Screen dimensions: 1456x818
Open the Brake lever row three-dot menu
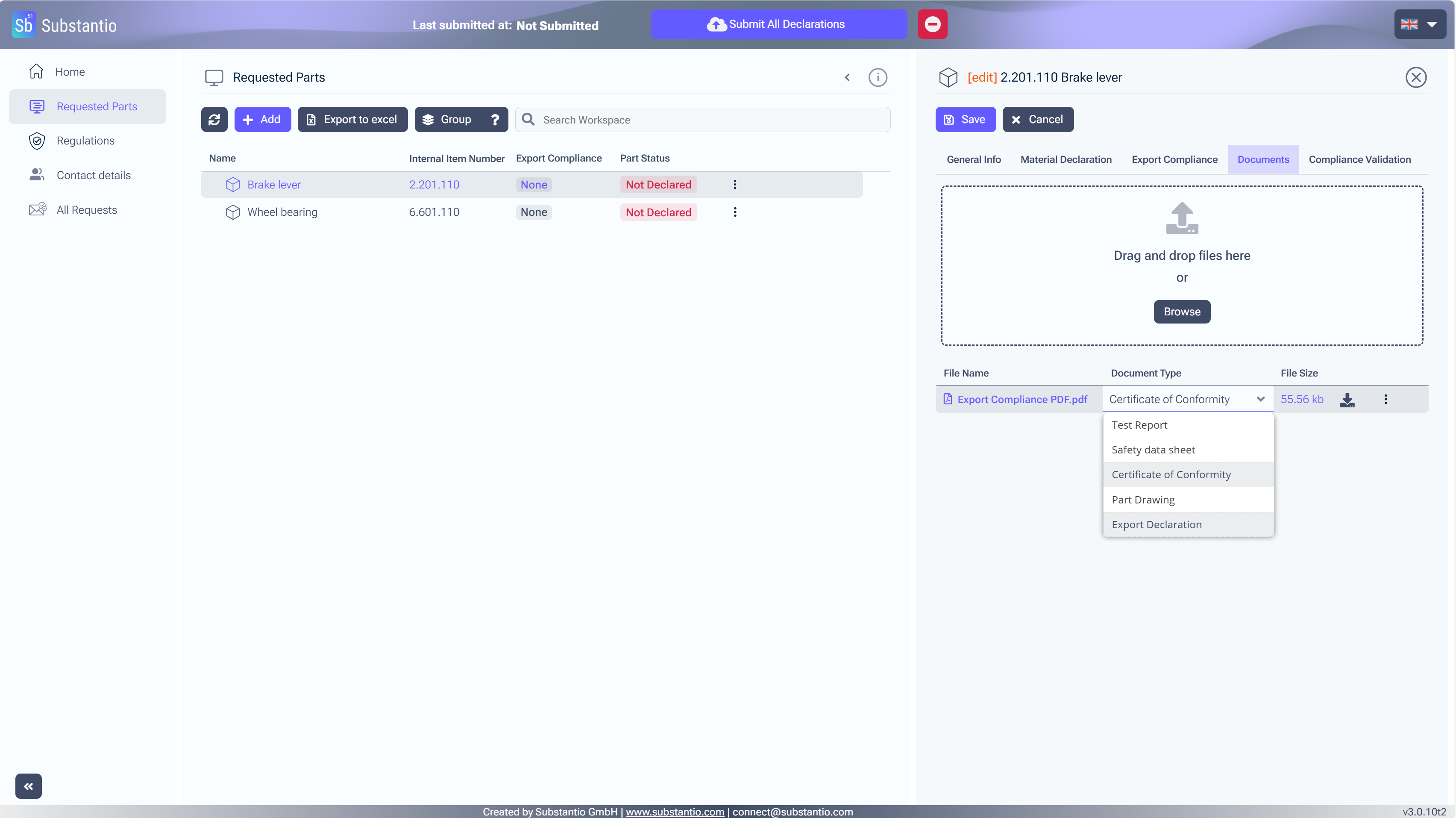coord(734,184)
